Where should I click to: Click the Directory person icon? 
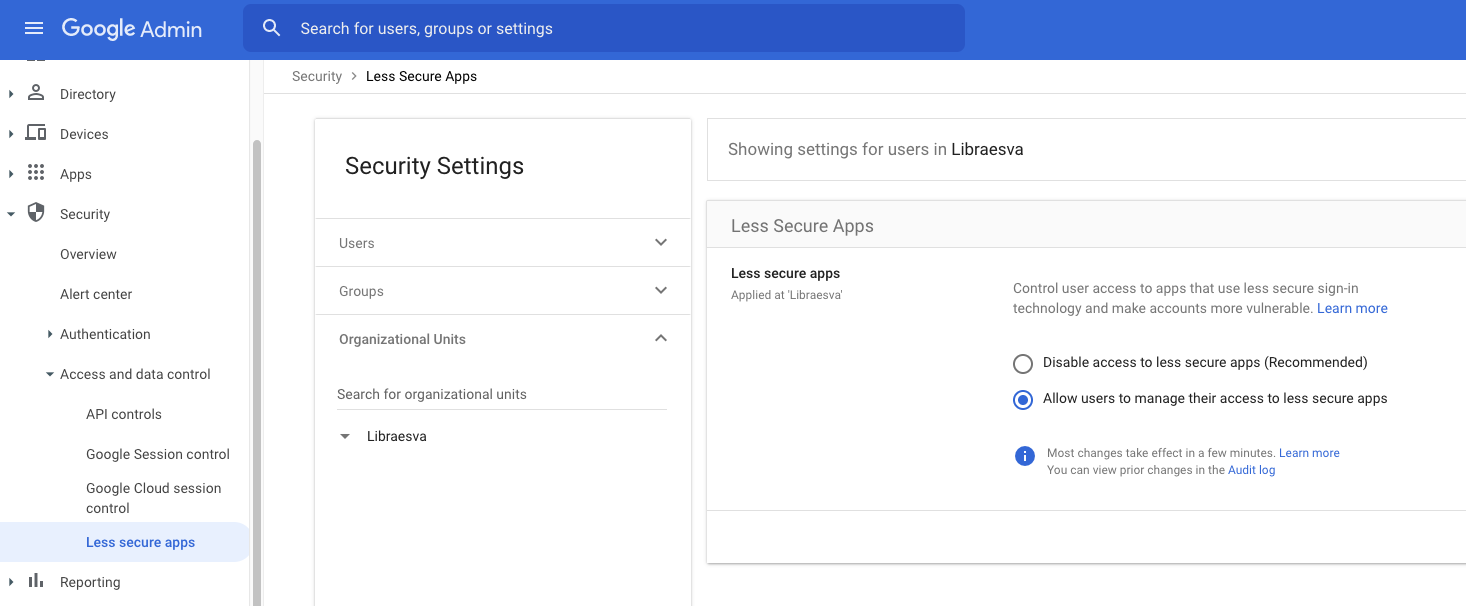[36, 93]
